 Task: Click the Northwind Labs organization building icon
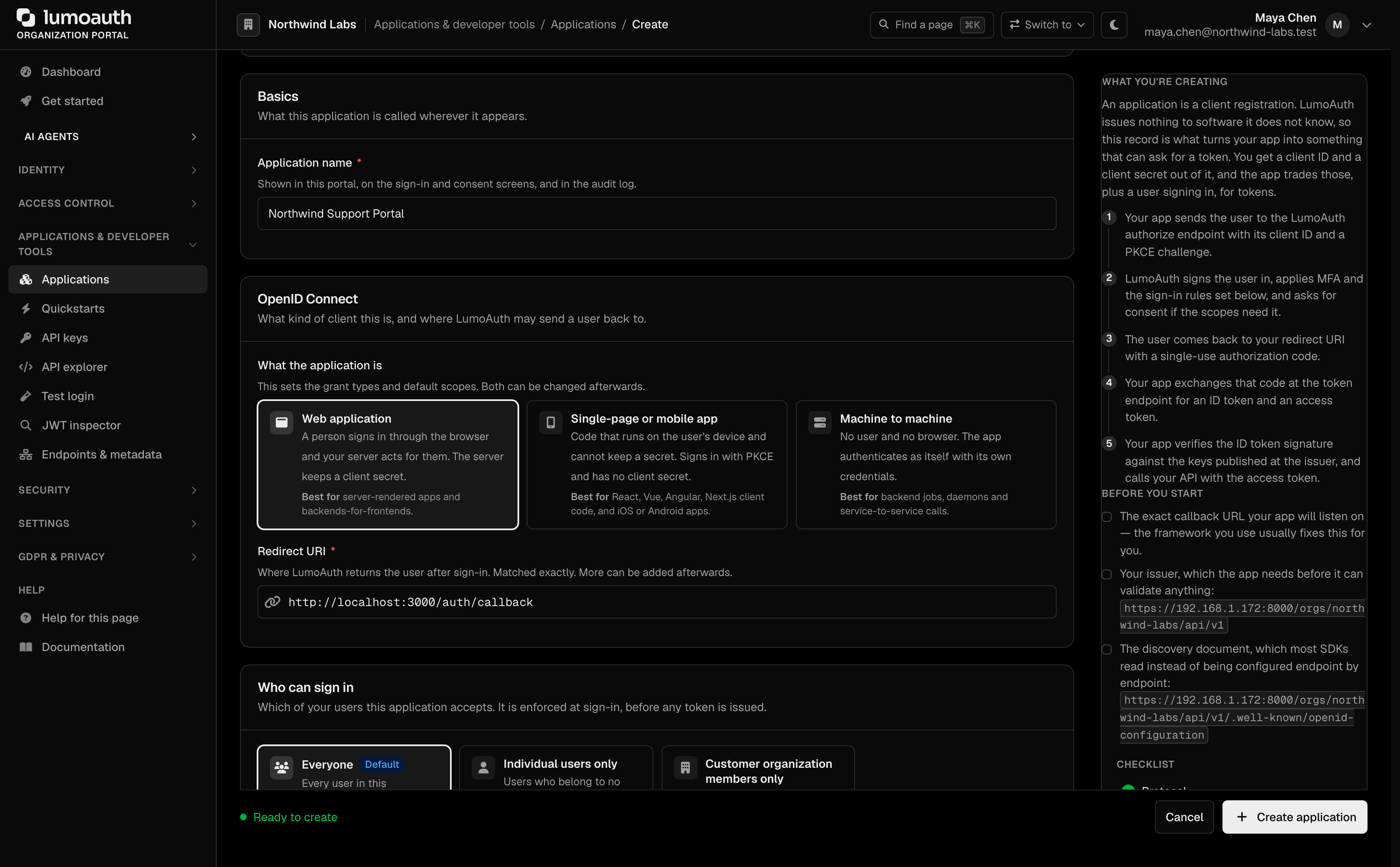pyautogui.click(x=248, y=25)
